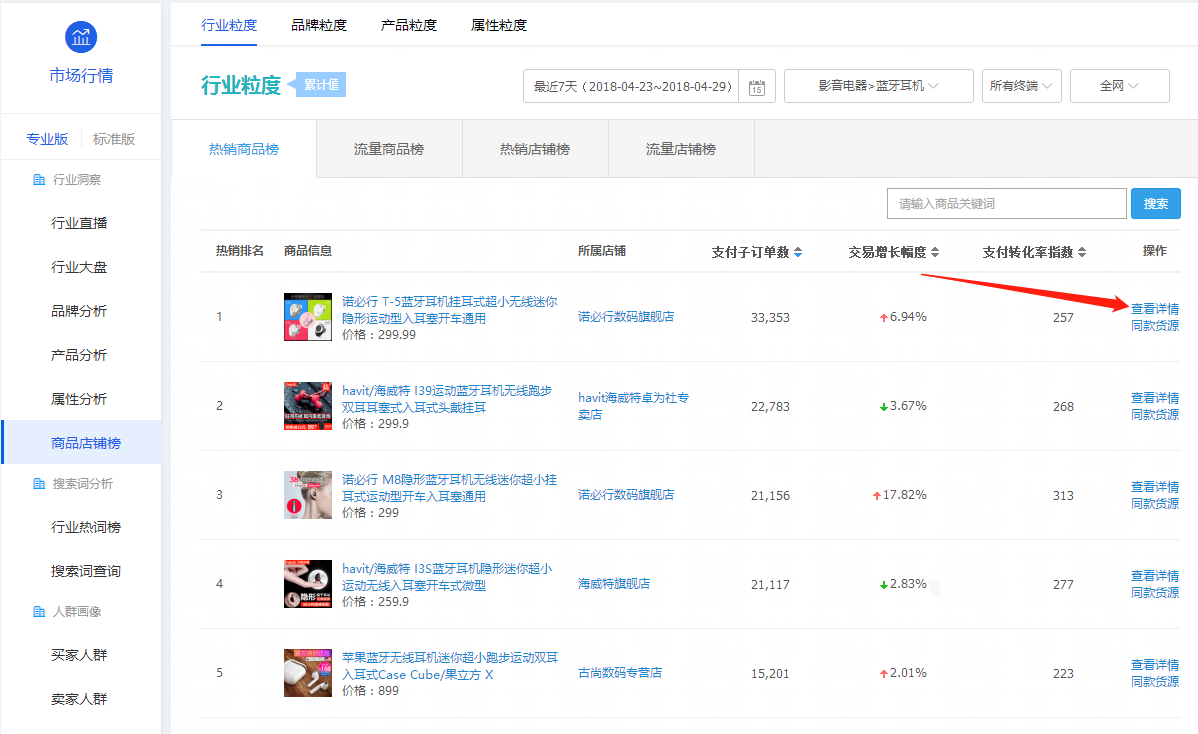Open 诺必行数码旗舰店 store link in row 1
Viewport: 1198px width, 734px height.
(626, 316)
